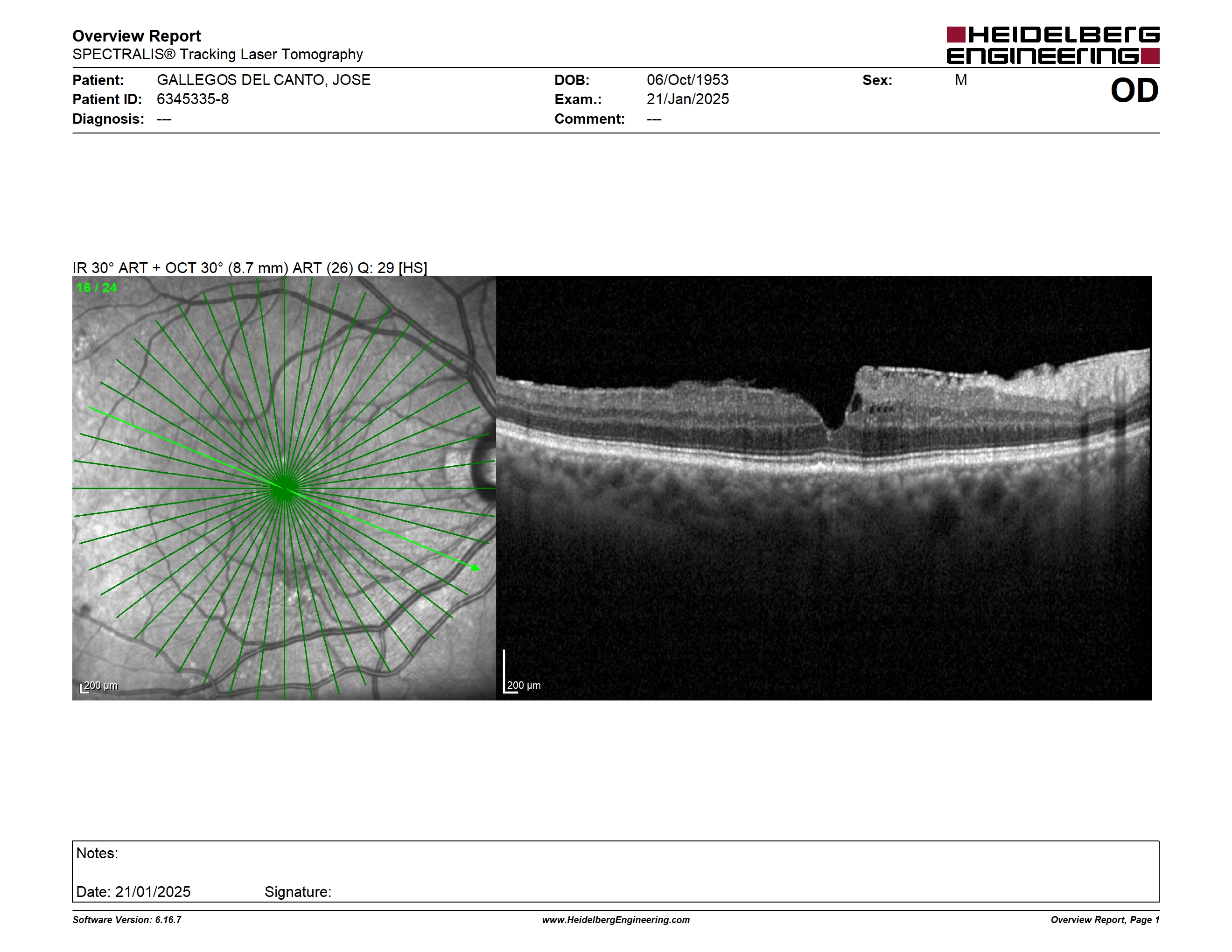The height and width of the screenshot is (952, 1232).
Task: Click the Comment label
Action: coord(589,119)
